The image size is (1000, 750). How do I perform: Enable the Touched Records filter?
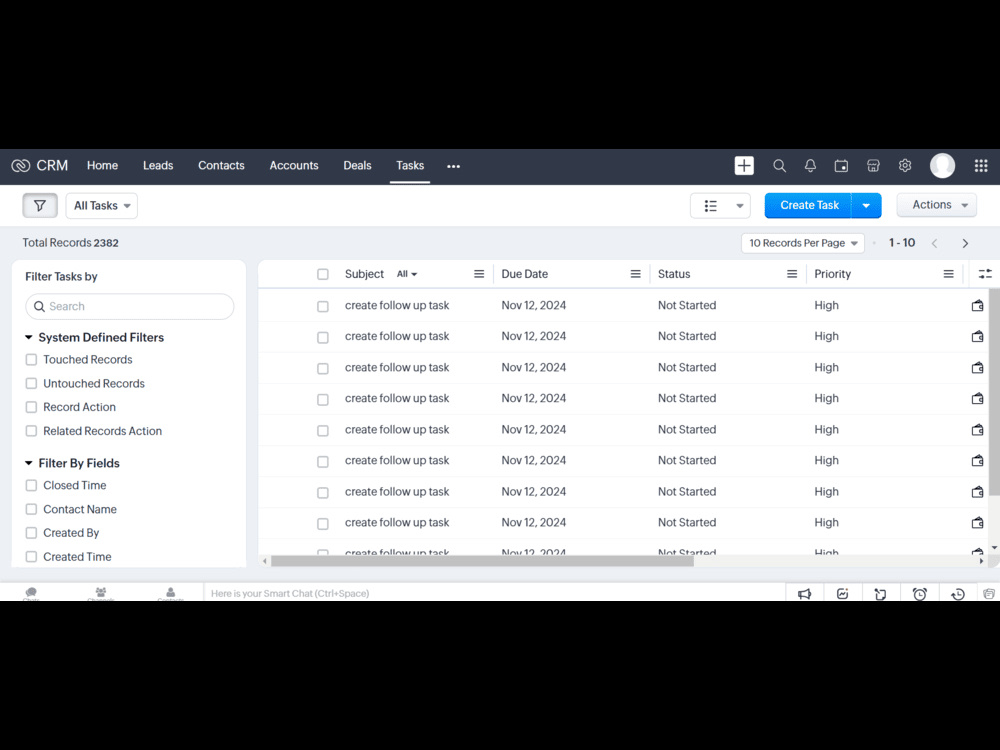pos(31,360)
